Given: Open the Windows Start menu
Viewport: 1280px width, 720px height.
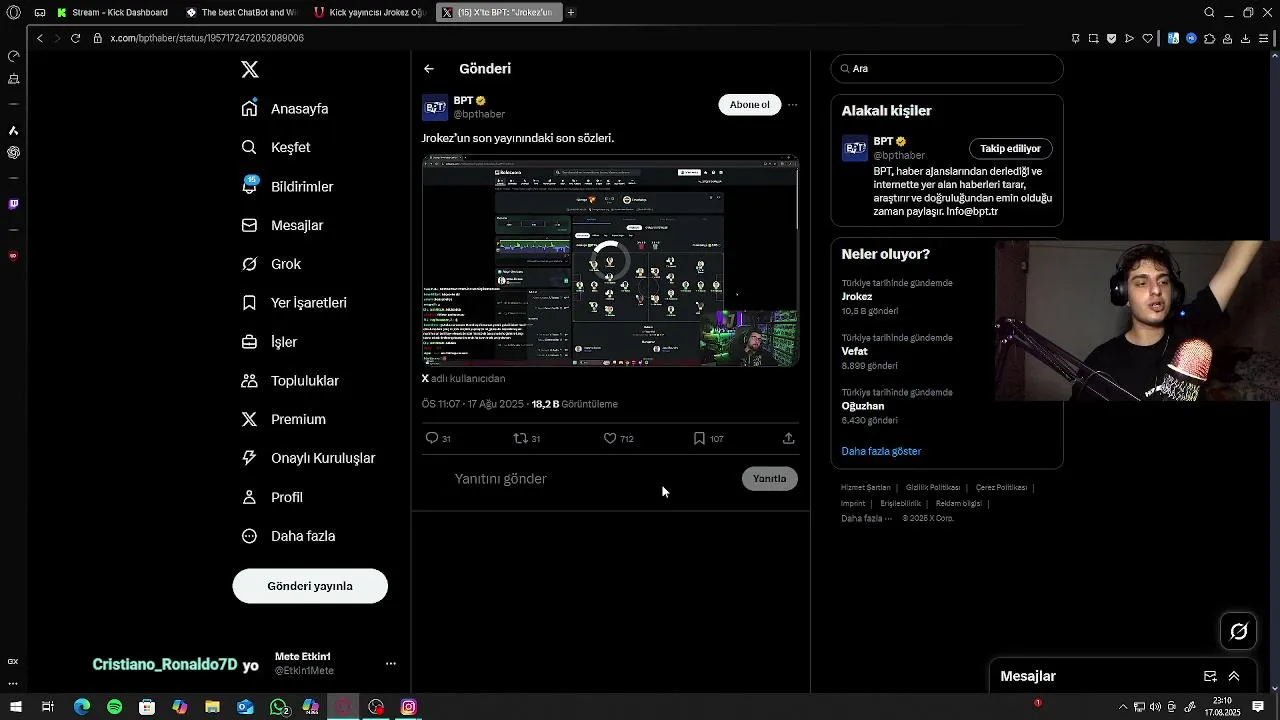Looking at the screenshot, I should [x=15, y=707].
